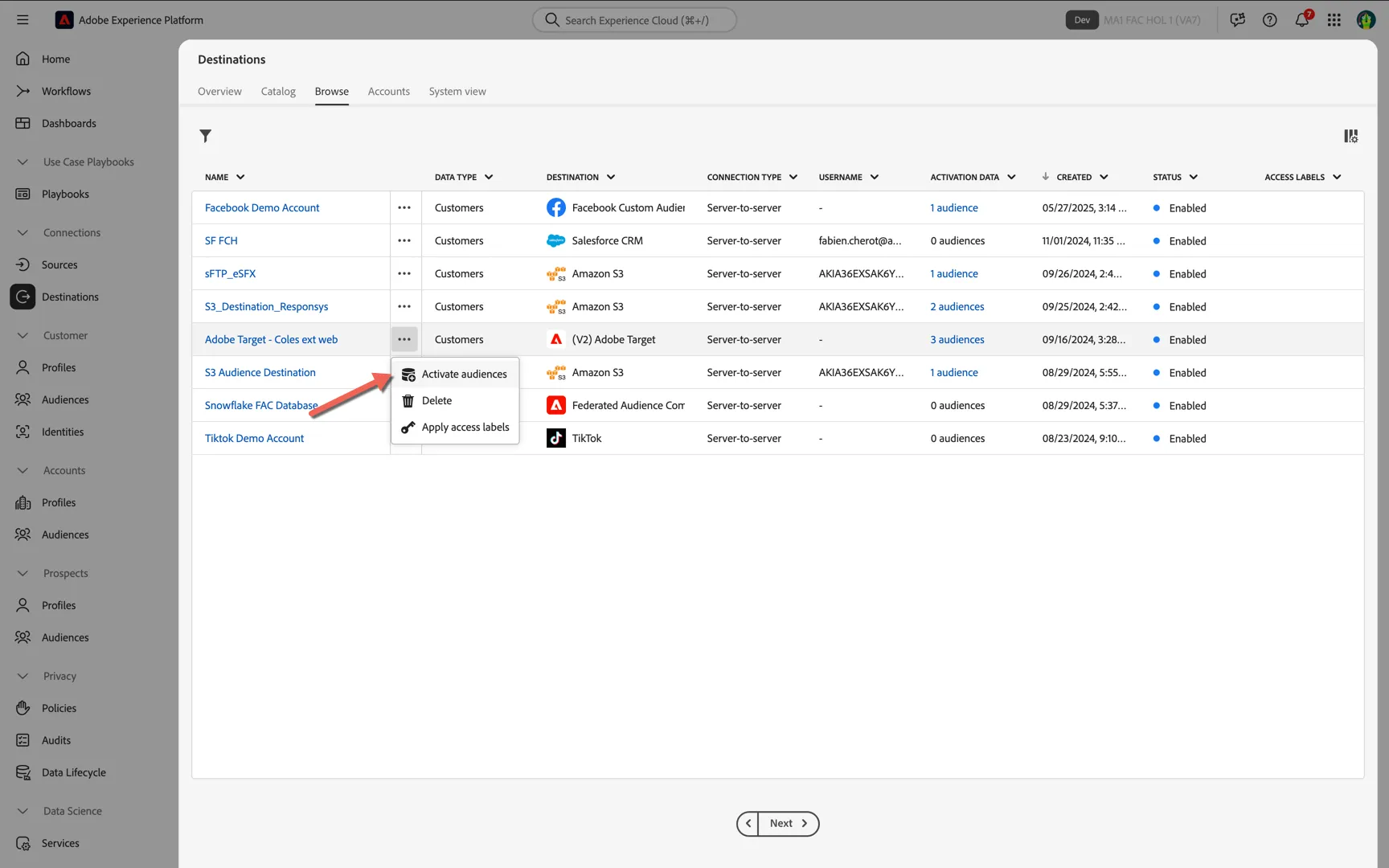Viewport: 1389px width, 868px height.
Task: Choose Apply access labels menu item
Action: pos(455,427)
